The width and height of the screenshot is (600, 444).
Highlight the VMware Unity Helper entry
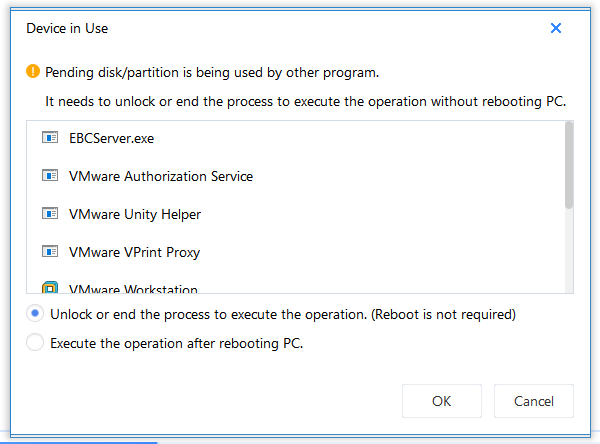[295, 214]
